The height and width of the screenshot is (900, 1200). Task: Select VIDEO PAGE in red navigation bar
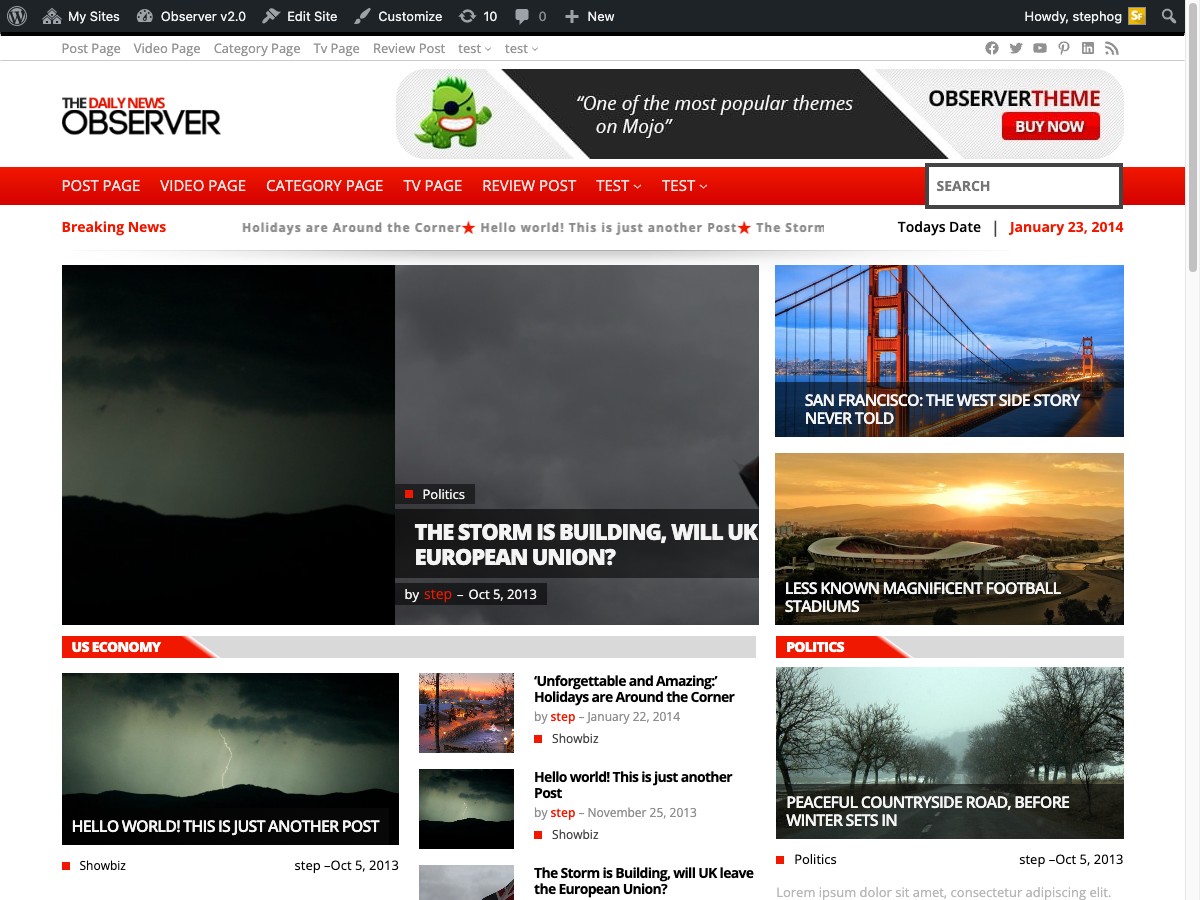203,185
